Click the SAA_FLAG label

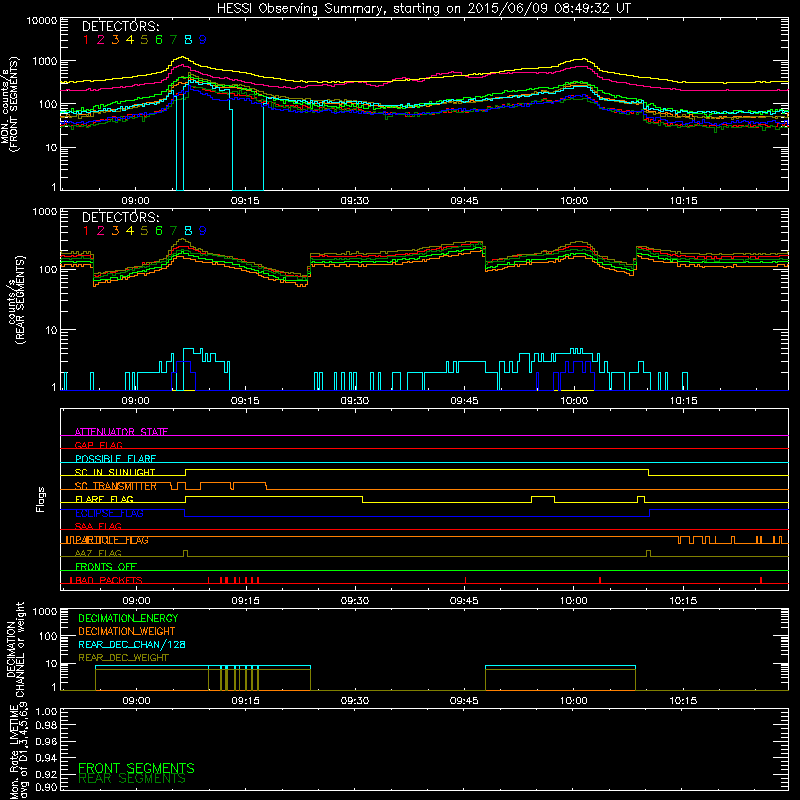coord(98,526)
